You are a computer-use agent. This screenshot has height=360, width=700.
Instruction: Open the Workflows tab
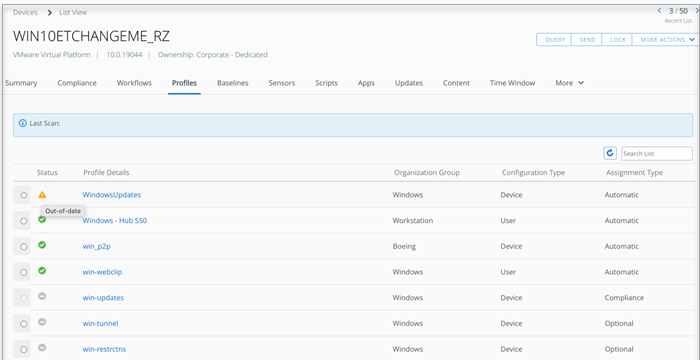coord(134,83)
